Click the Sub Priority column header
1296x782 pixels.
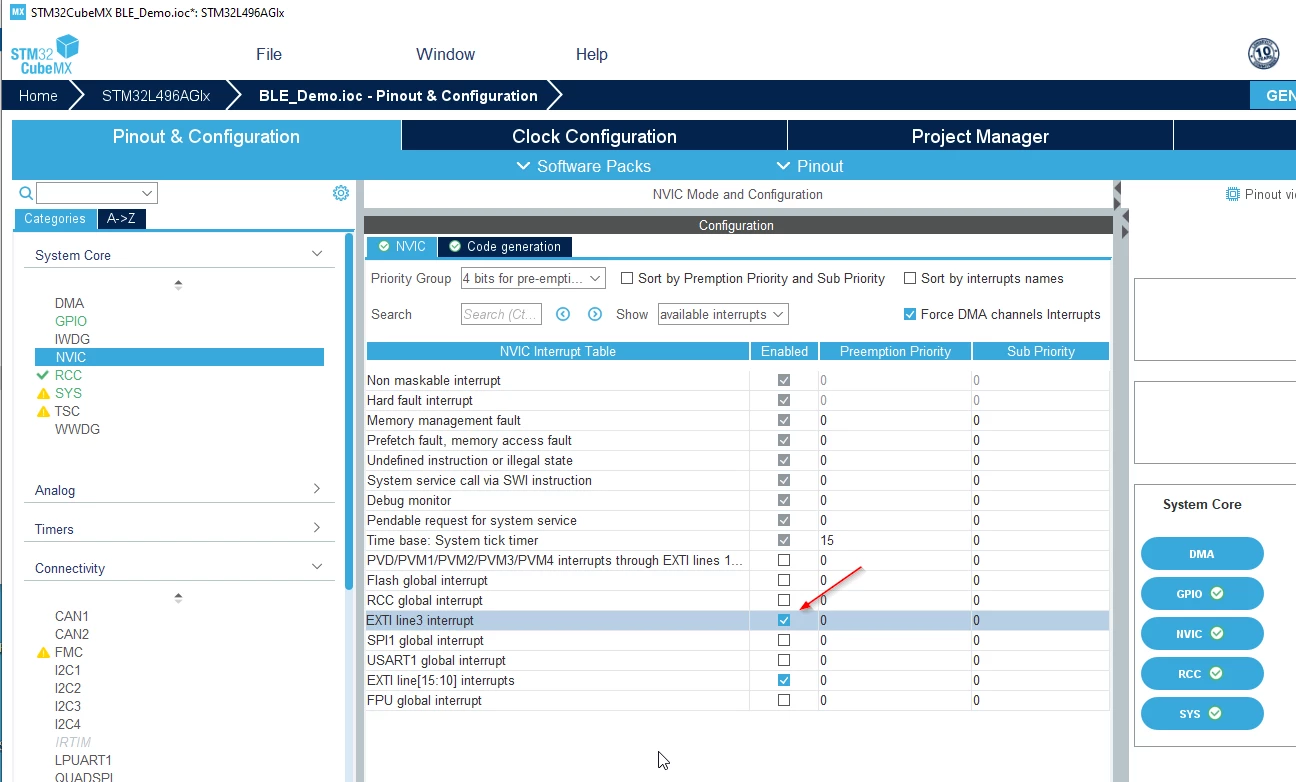coord(1041,351)
